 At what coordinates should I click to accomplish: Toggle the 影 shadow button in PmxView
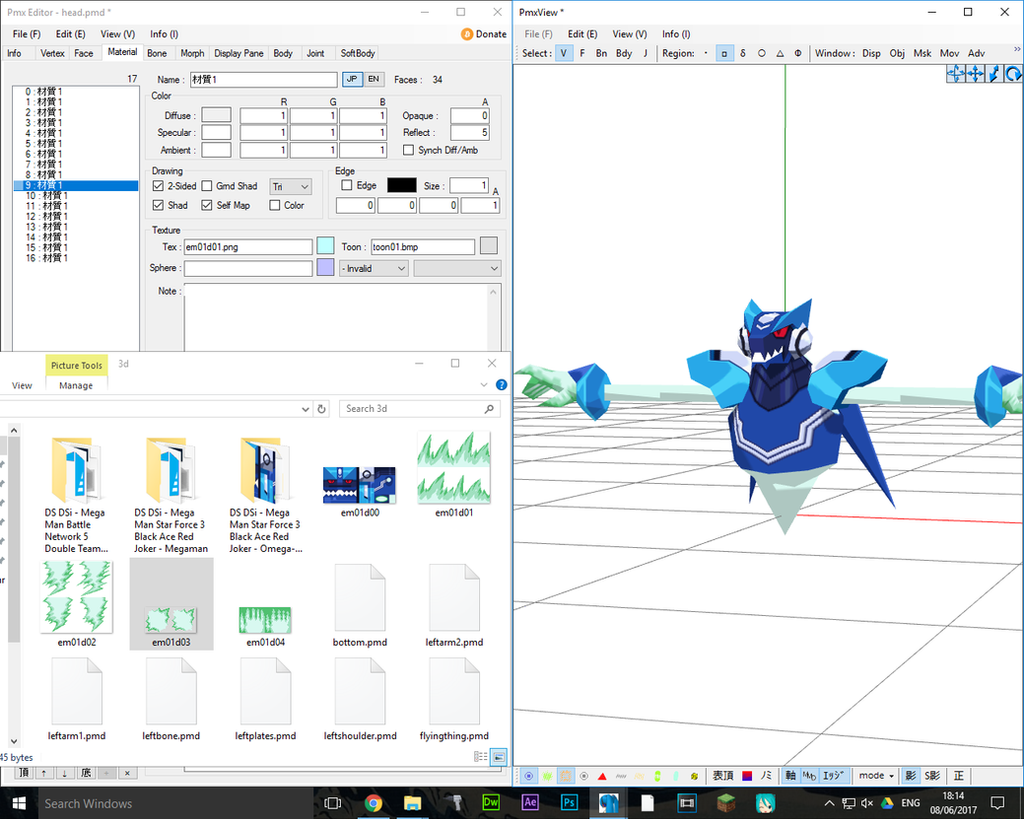coord(910,776)
